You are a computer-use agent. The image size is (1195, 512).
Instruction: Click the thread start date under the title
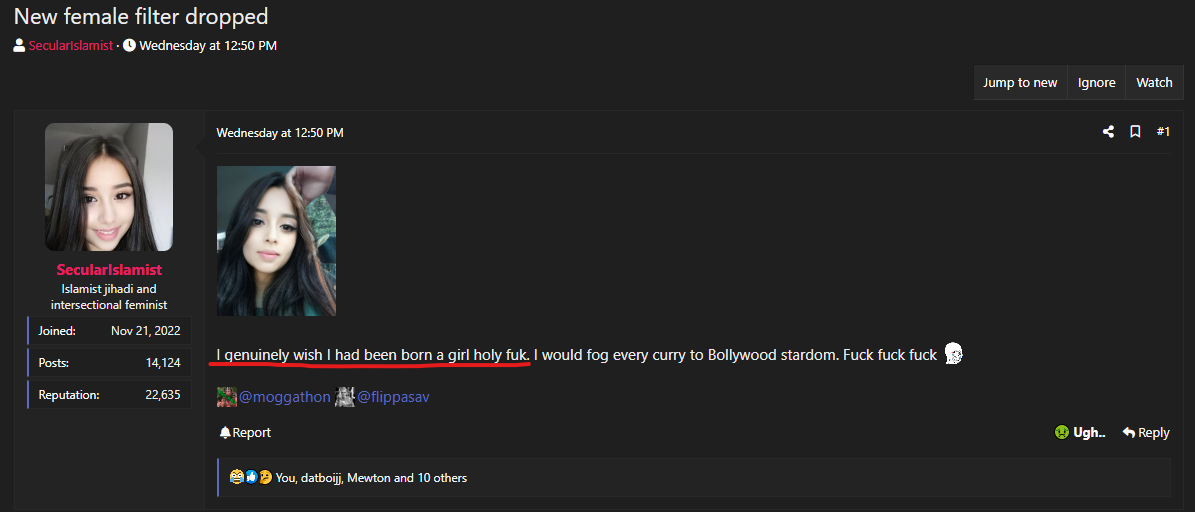click(208, 46)
